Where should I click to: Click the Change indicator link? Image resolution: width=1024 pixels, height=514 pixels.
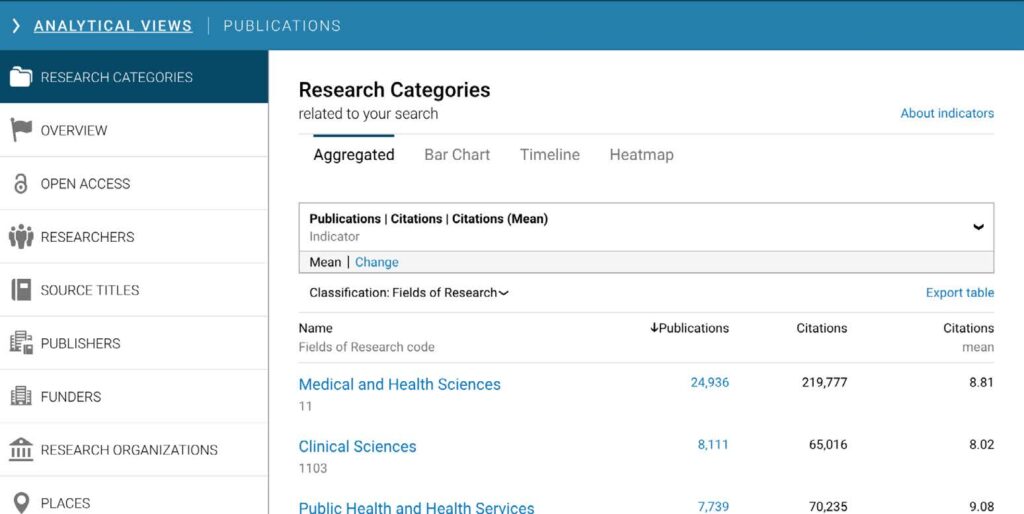pyautogui.click(x=377, y=262)
